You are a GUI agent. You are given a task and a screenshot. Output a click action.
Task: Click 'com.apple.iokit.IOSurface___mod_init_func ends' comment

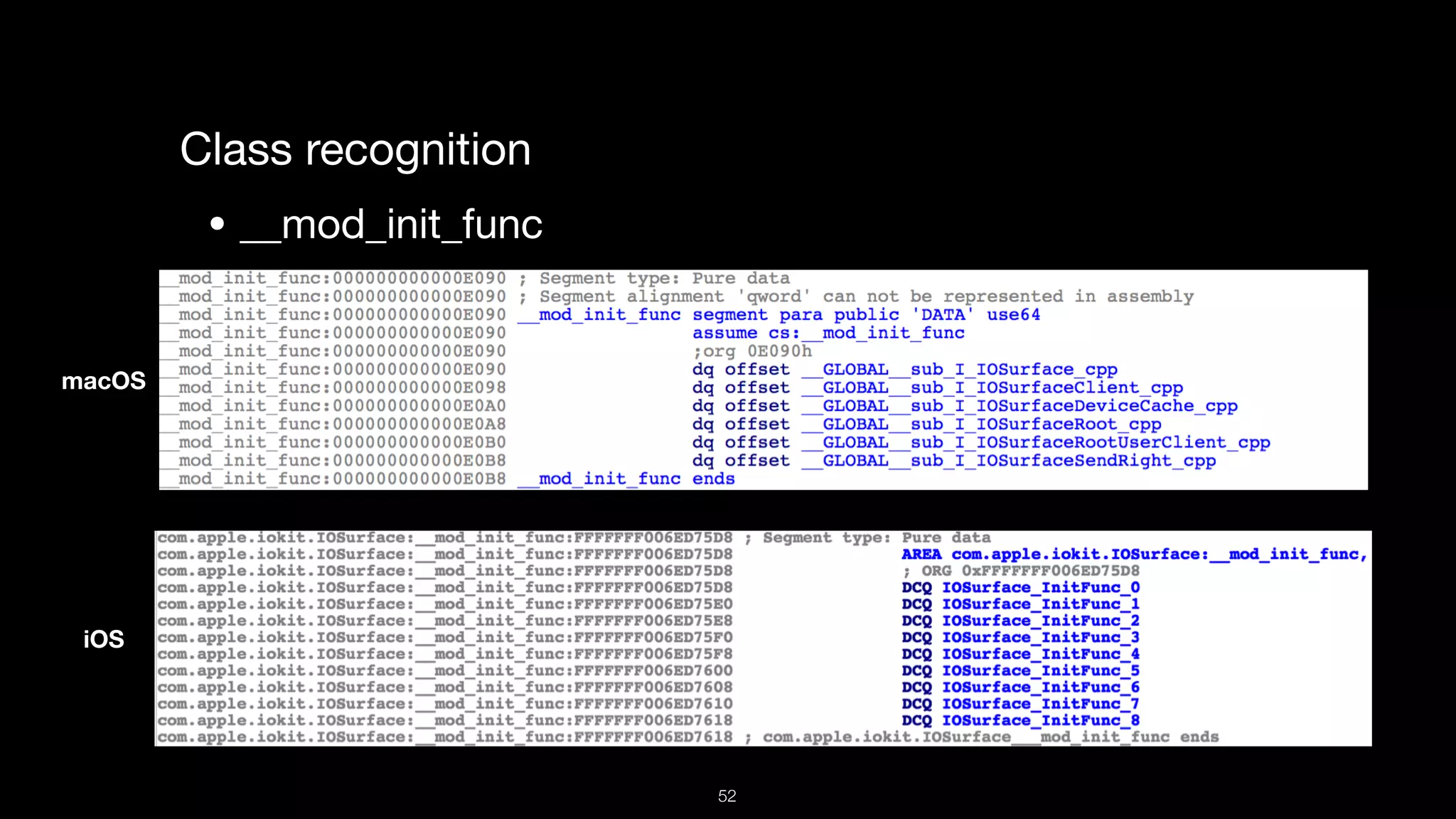point(982,737)
